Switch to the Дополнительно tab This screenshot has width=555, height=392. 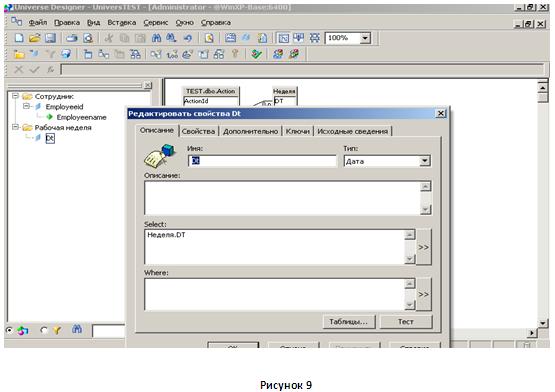[x=250, y=131]
